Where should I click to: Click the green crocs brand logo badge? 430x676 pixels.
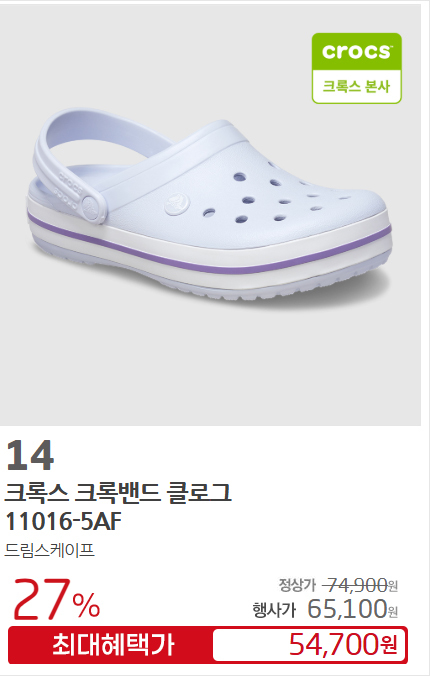click(357, 68)
